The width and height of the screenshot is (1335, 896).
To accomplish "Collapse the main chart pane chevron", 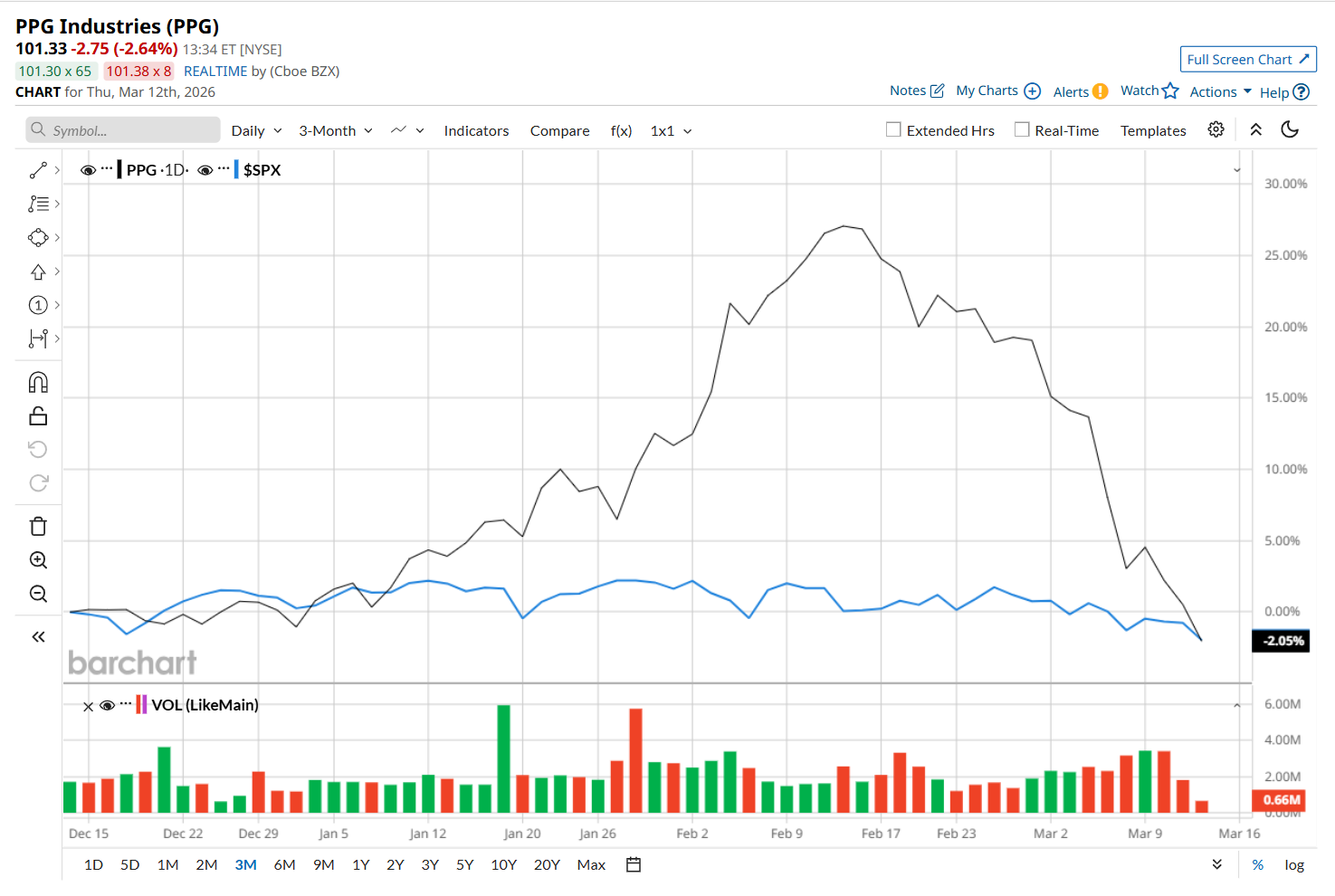I will pos(1237,170).
